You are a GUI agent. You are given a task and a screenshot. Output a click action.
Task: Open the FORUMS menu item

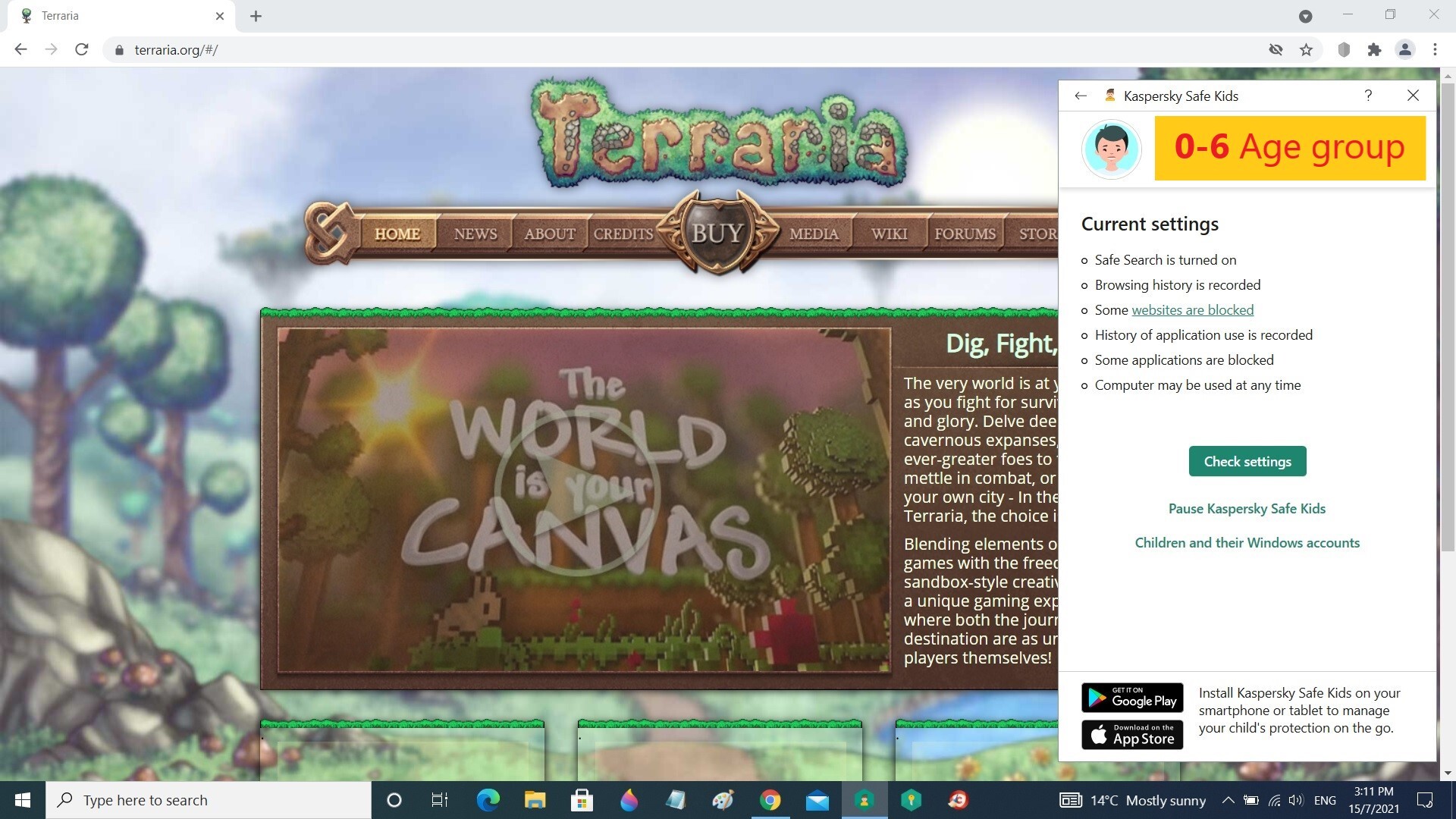coord(965,234)
